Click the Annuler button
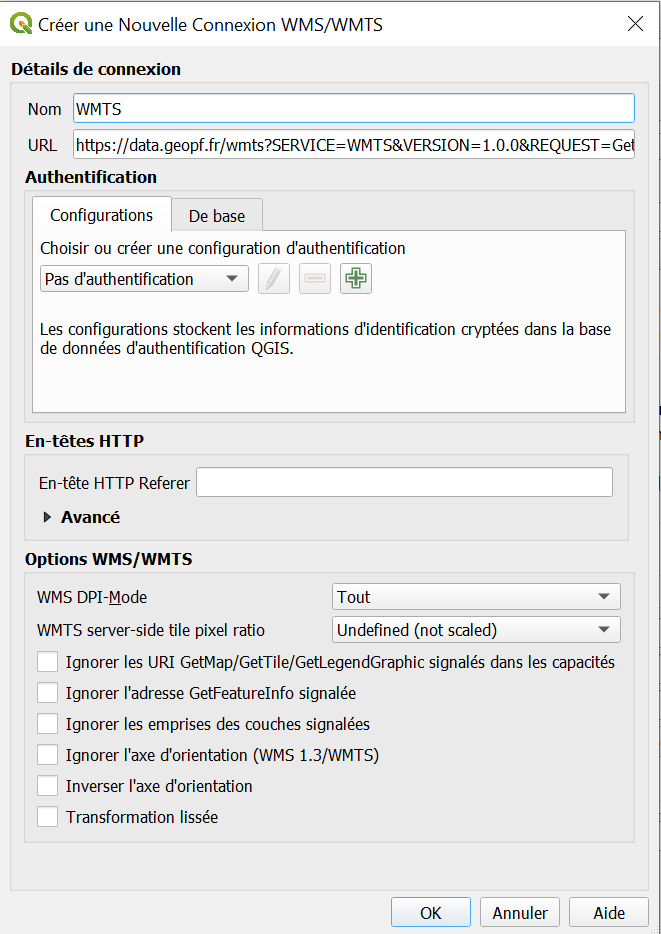 520,912
